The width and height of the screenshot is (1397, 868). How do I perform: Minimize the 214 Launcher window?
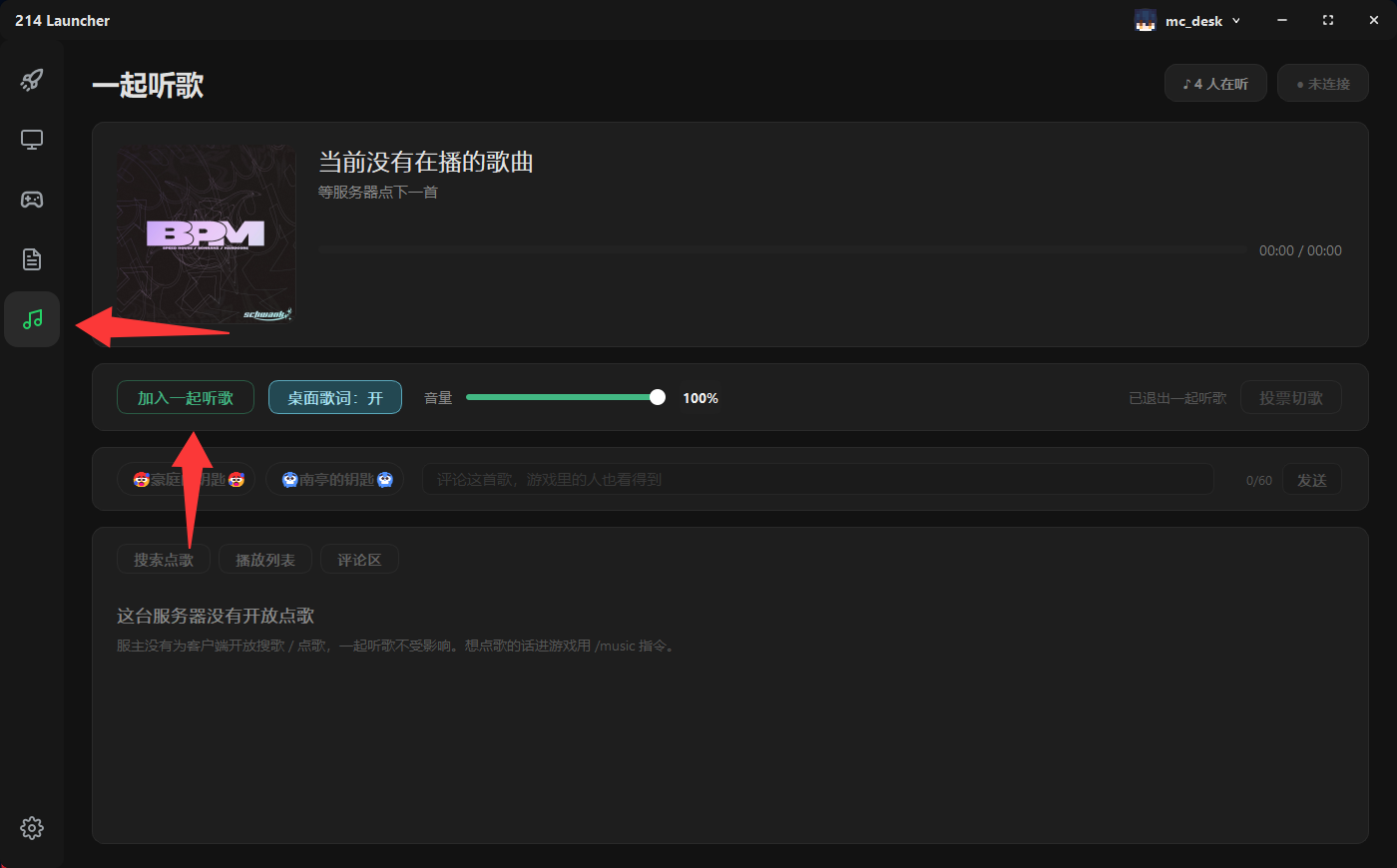(x=1282, y=20)
